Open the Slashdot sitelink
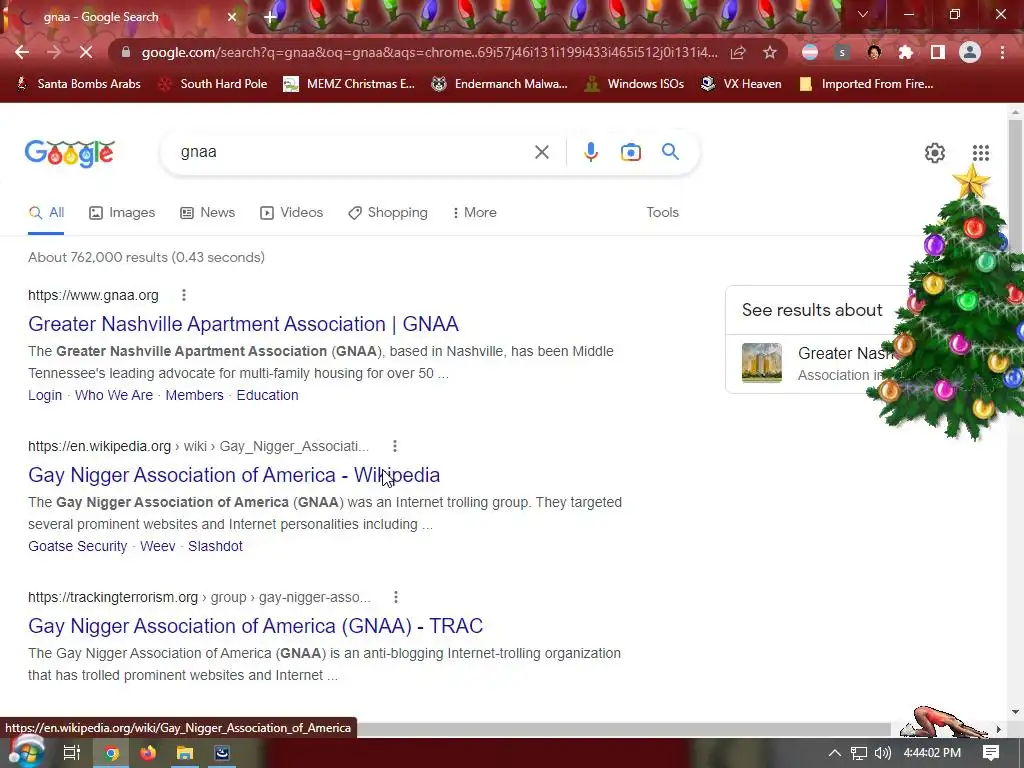Viewport: 1024px width, 768px height. [215, 546]
